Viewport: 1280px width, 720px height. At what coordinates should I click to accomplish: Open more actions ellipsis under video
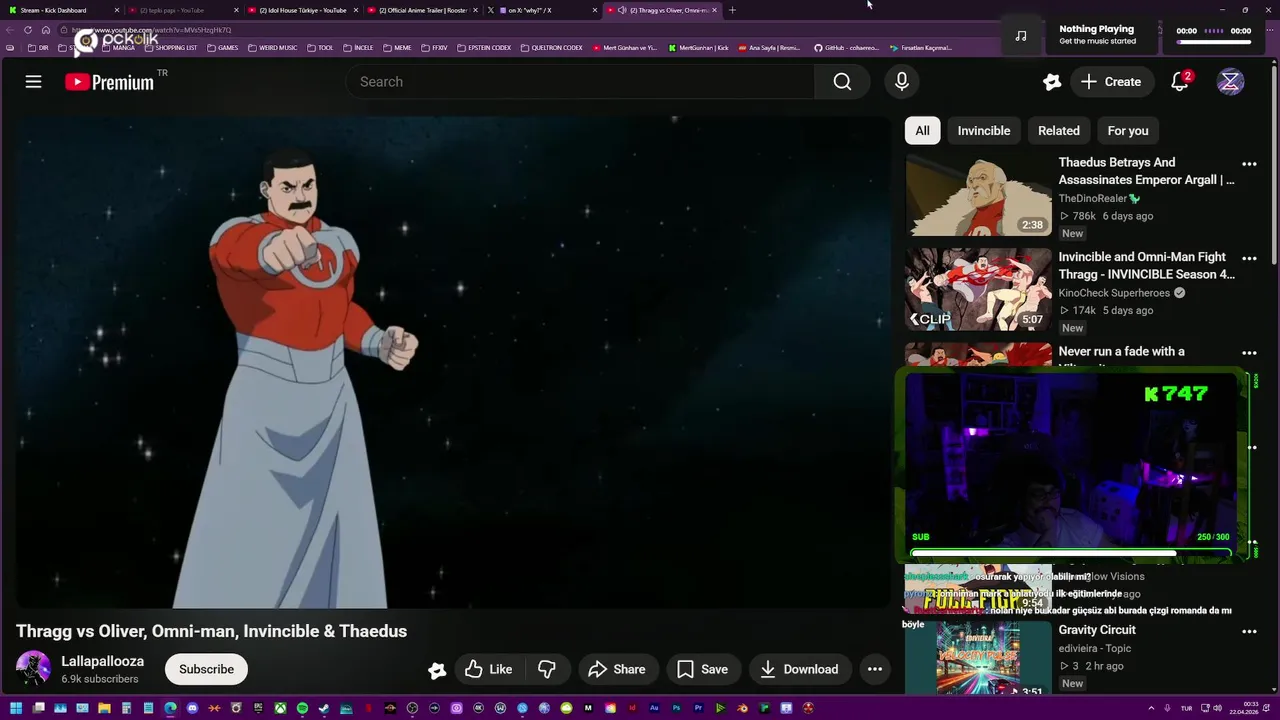tap(874, 669)
